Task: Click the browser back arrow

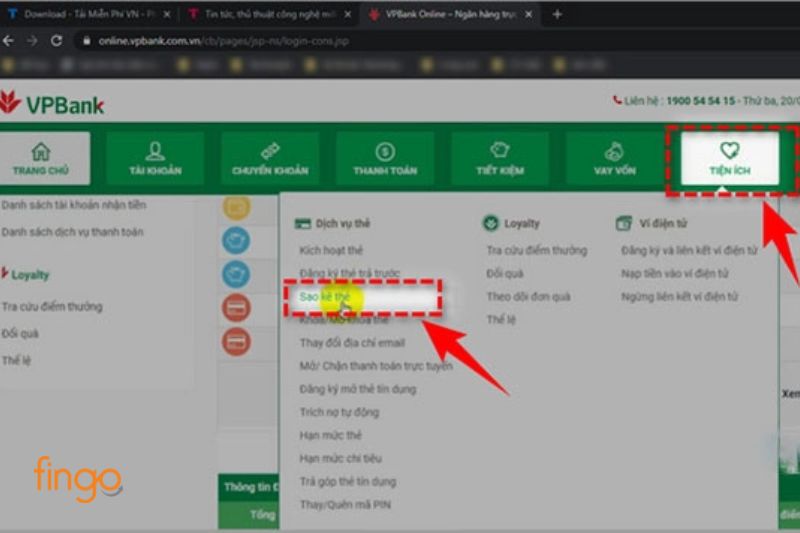Action: (9, 41)
